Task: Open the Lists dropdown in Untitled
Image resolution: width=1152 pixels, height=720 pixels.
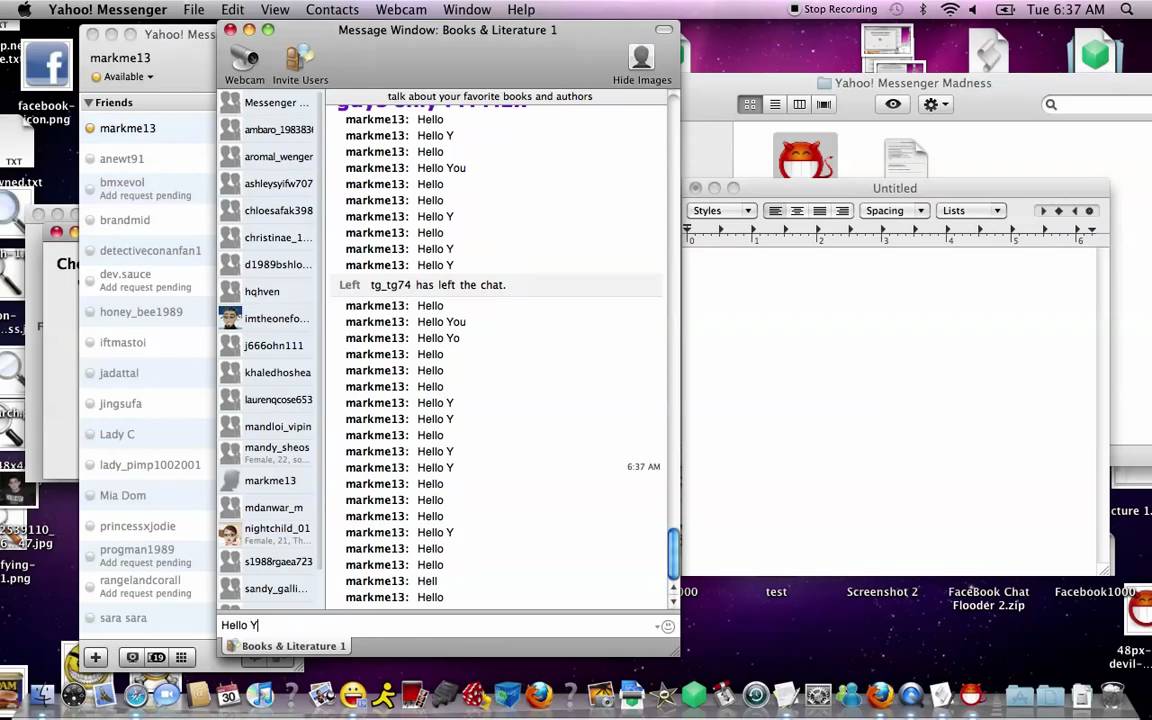Action: click(971, 211)
